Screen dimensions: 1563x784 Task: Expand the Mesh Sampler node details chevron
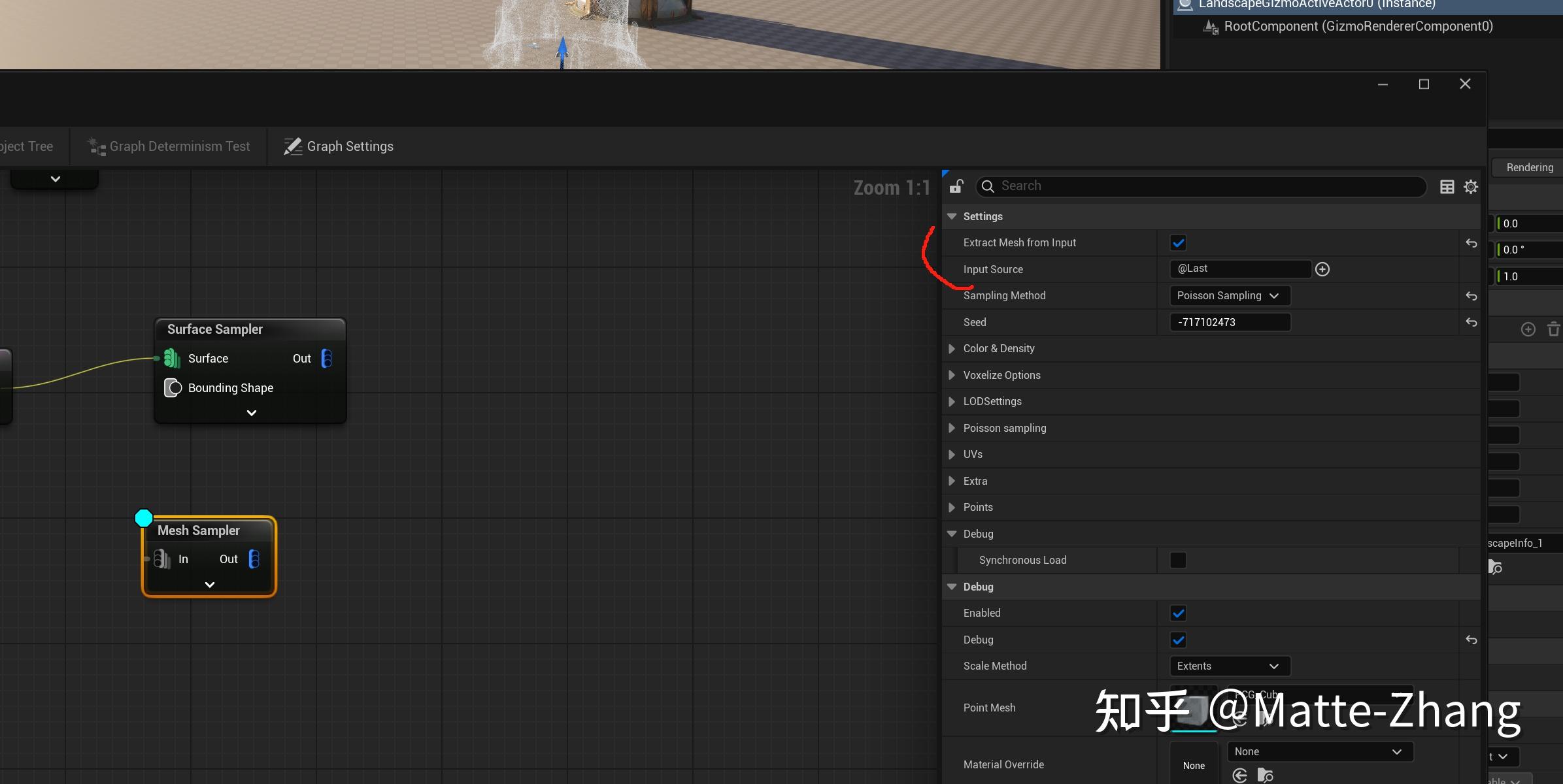point(209,584)
